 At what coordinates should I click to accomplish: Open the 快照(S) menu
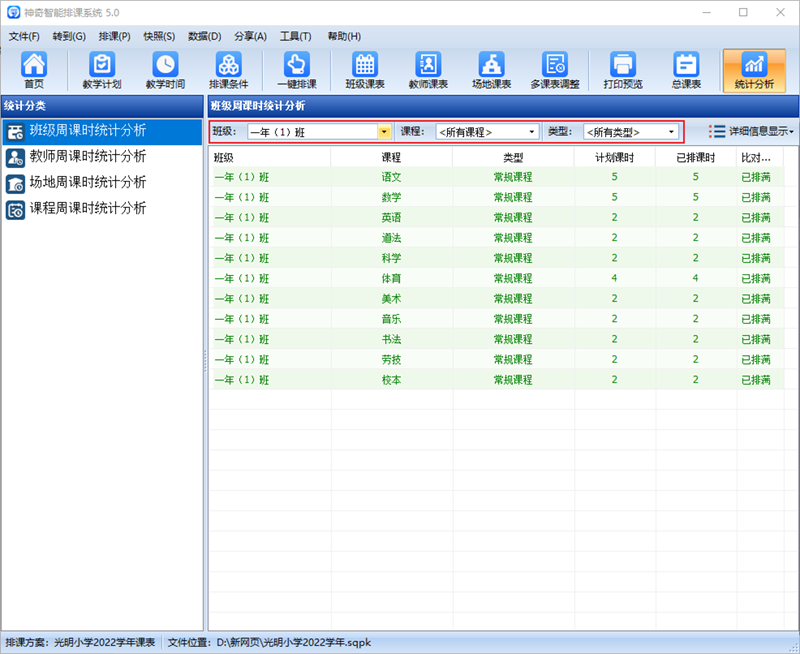[159, 36]
